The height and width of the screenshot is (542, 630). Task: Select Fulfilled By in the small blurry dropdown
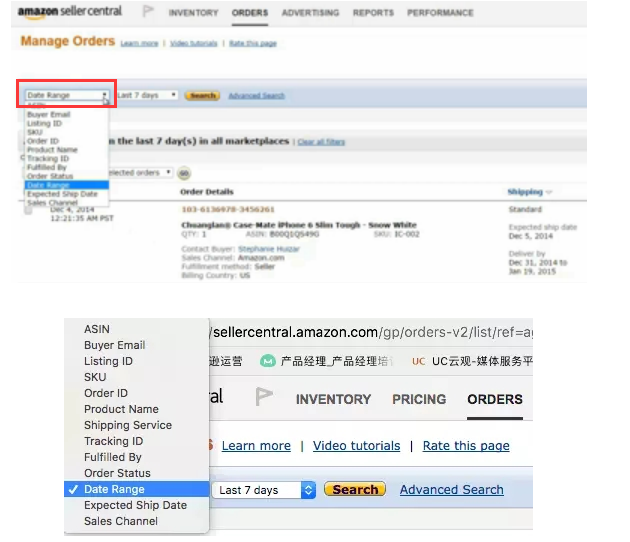pyautogui.click(x=67, y=168)
